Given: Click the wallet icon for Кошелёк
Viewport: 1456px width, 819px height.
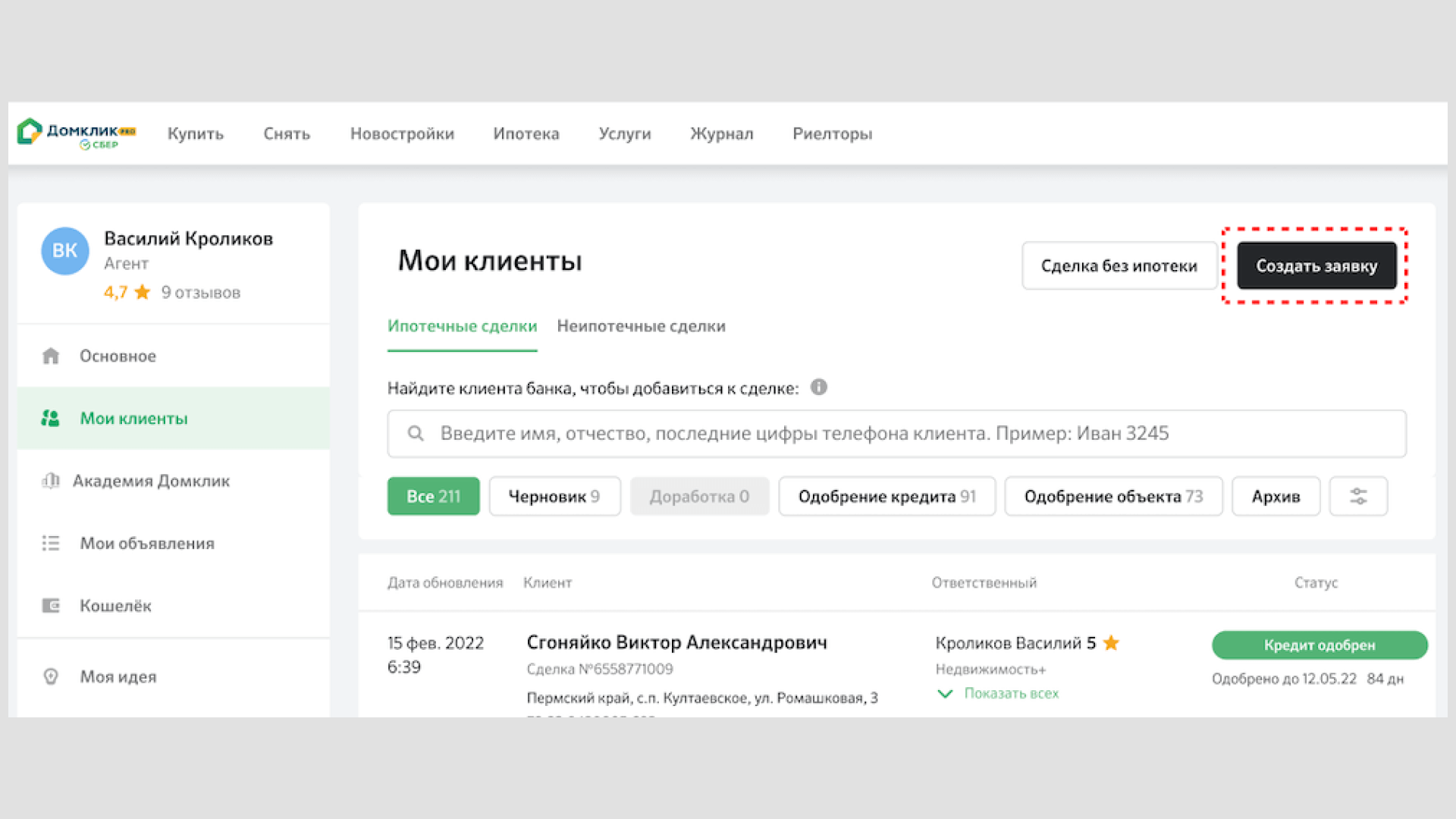Looking at the screenshot, I should click(x=51, y=606).
